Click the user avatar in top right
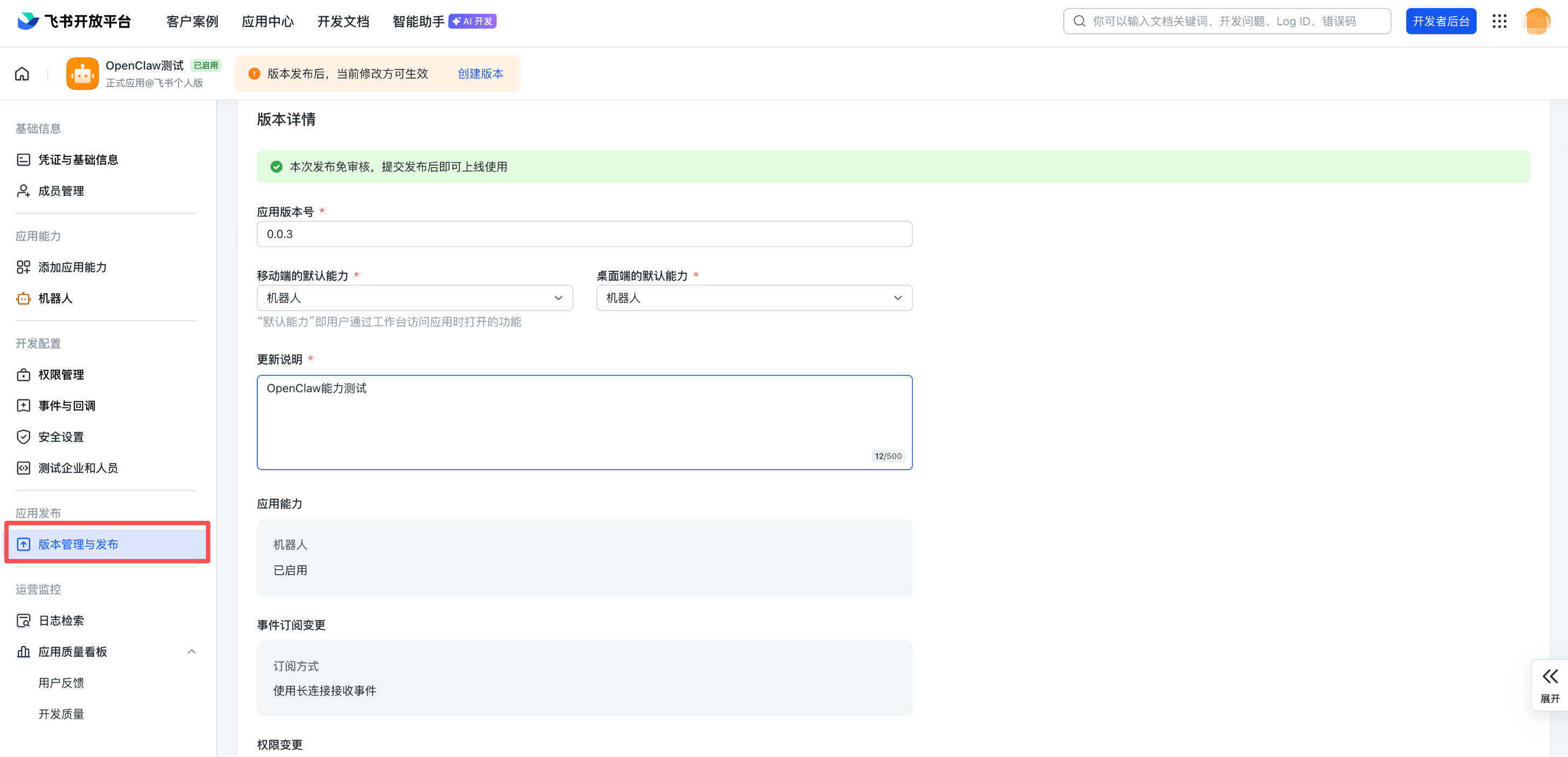This screenshot has width=1568, height=757. [1536, 22]
